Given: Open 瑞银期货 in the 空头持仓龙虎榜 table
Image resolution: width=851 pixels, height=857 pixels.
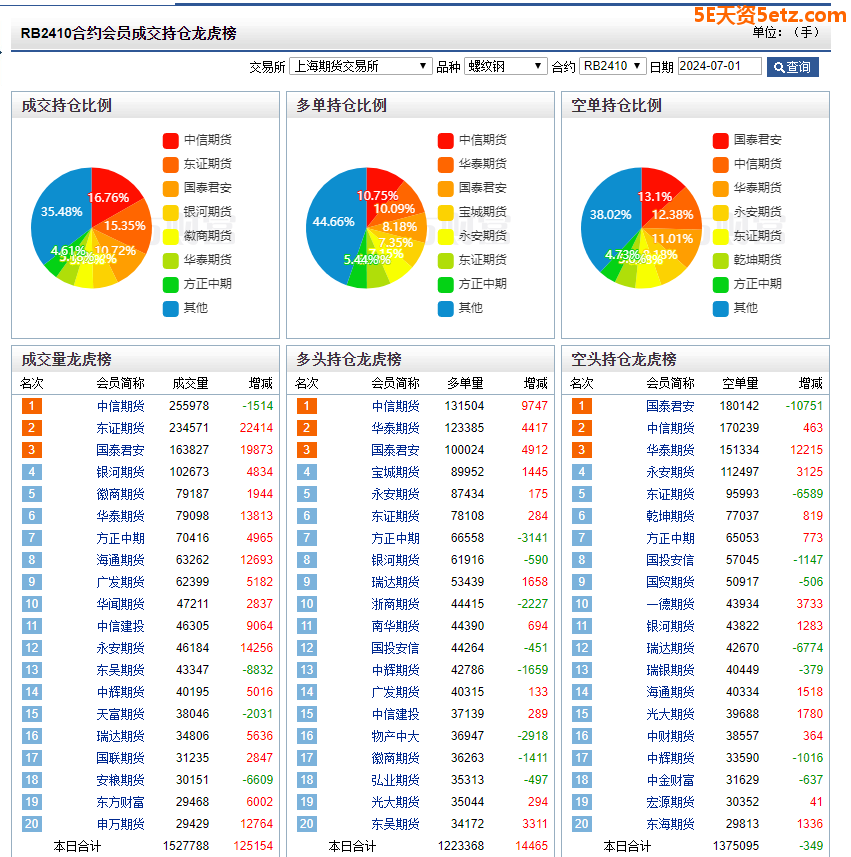Looking at the screenshot, I should point(671,670).
